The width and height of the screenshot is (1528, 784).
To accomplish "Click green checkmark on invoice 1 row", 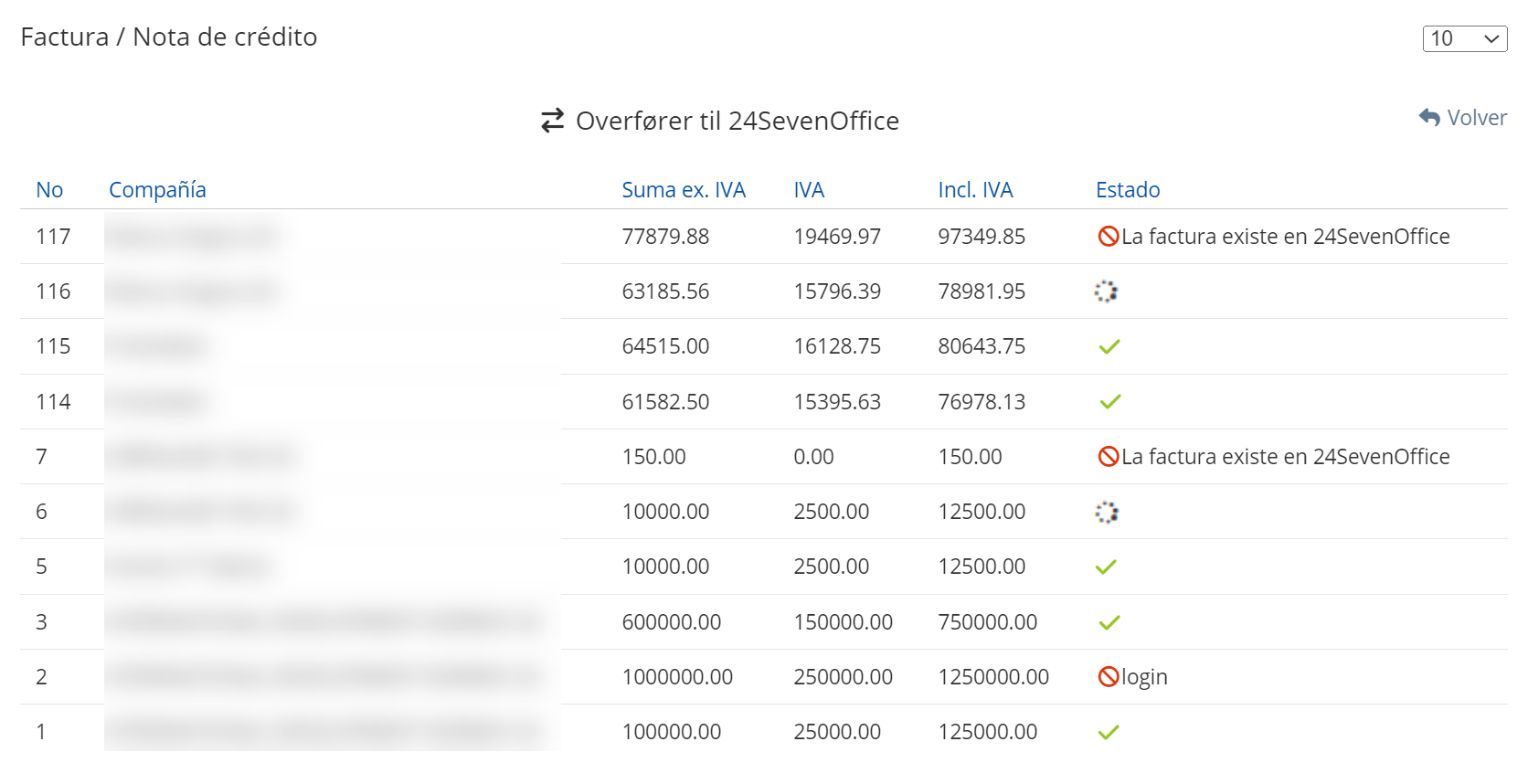I will [1108, 733].
